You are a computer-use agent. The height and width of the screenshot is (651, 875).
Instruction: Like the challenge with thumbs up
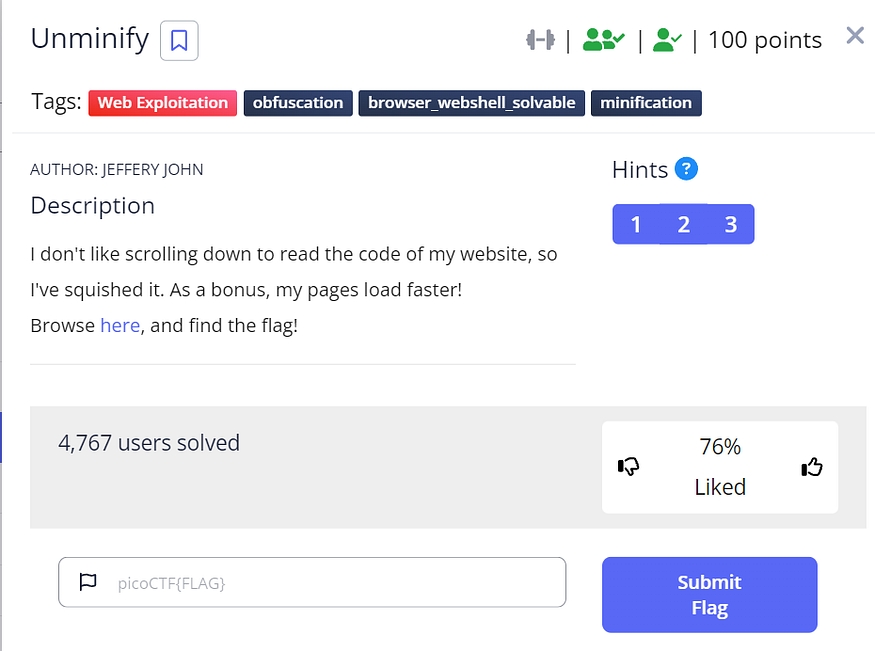pyautogui.click(x=812, y=466)
